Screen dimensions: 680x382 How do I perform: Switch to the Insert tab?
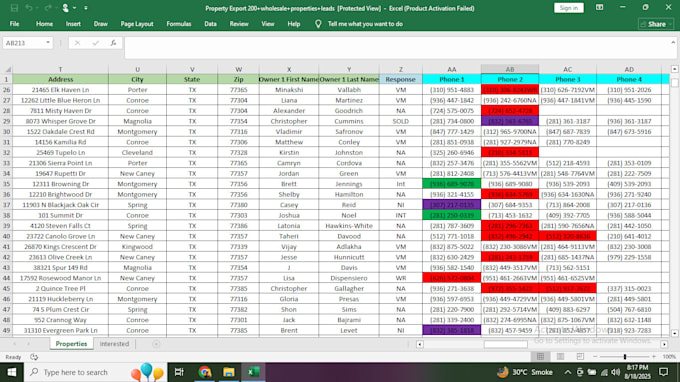coord(73,24)
